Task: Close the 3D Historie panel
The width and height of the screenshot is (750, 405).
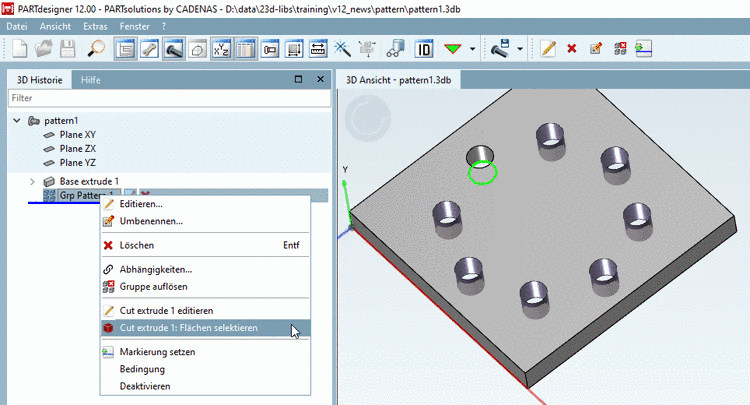Action: pos(320,79)
